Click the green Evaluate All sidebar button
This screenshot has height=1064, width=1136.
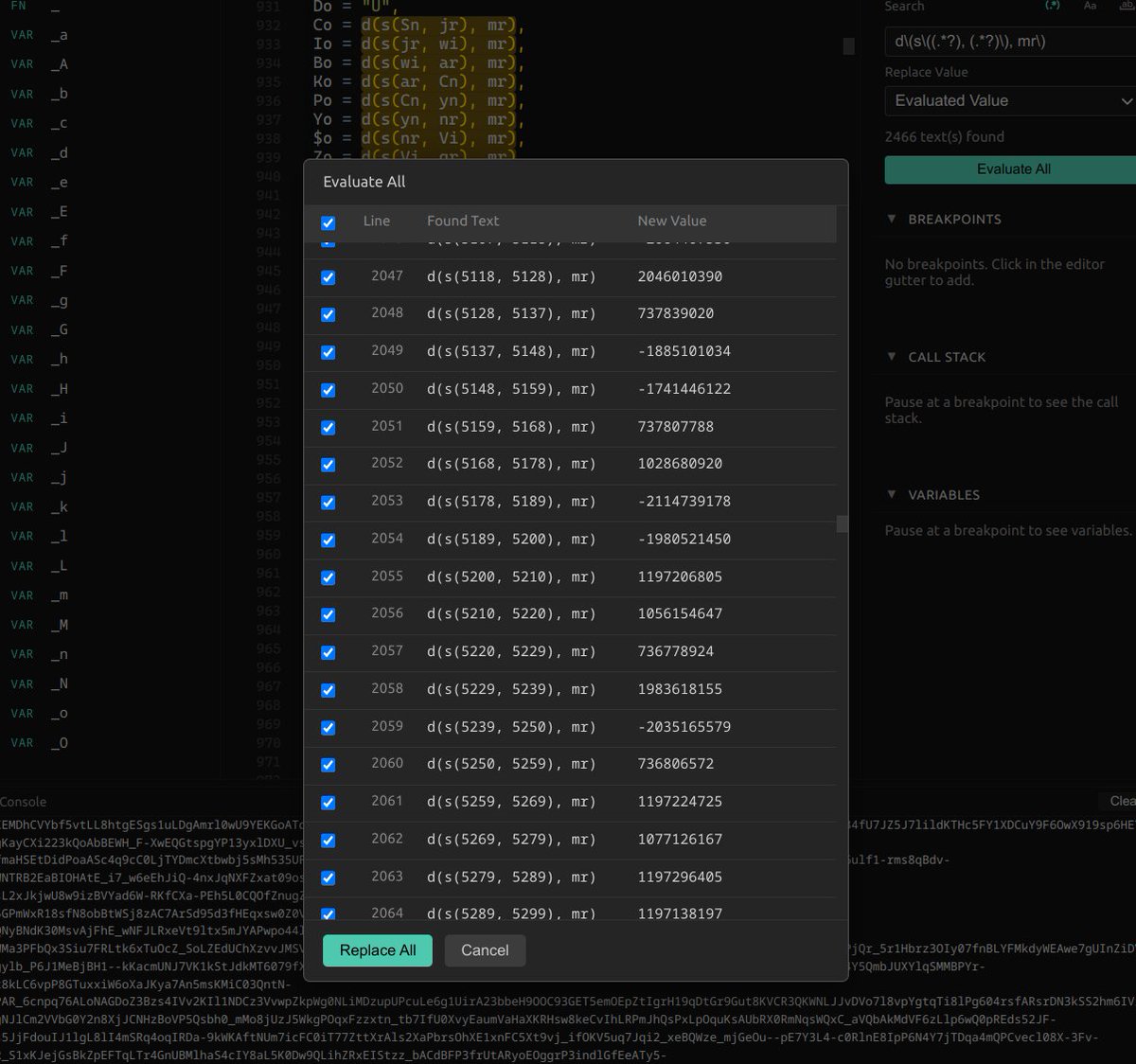[1010, 169]
